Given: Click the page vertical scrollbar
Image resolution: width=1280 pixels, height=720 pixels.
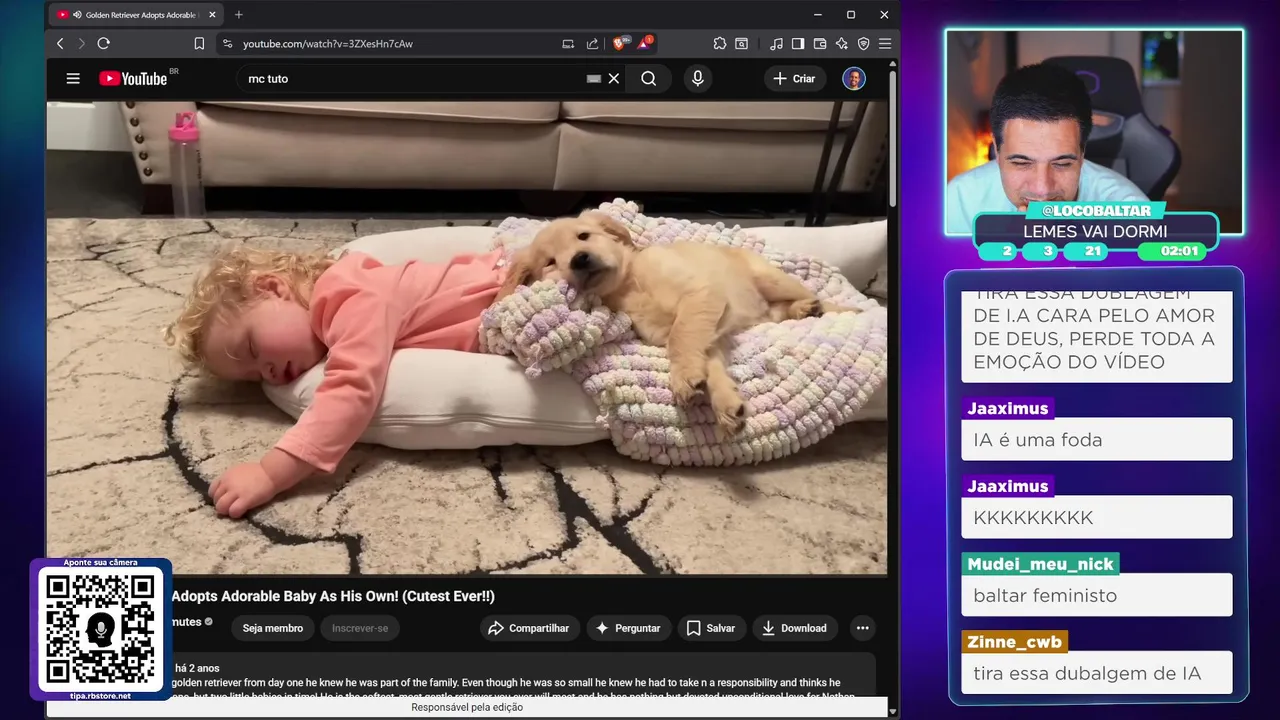Looking at the screenshot, I should [x=892, y=140].
